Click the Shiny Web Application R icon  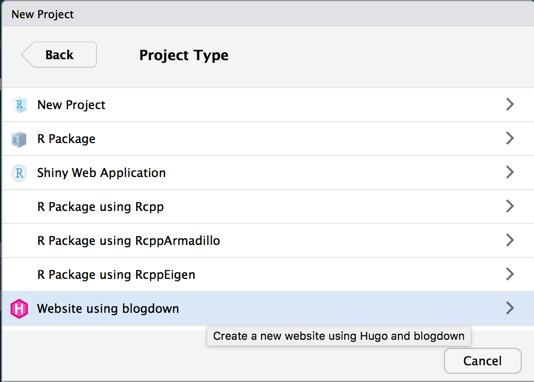(x=19, y=173)
